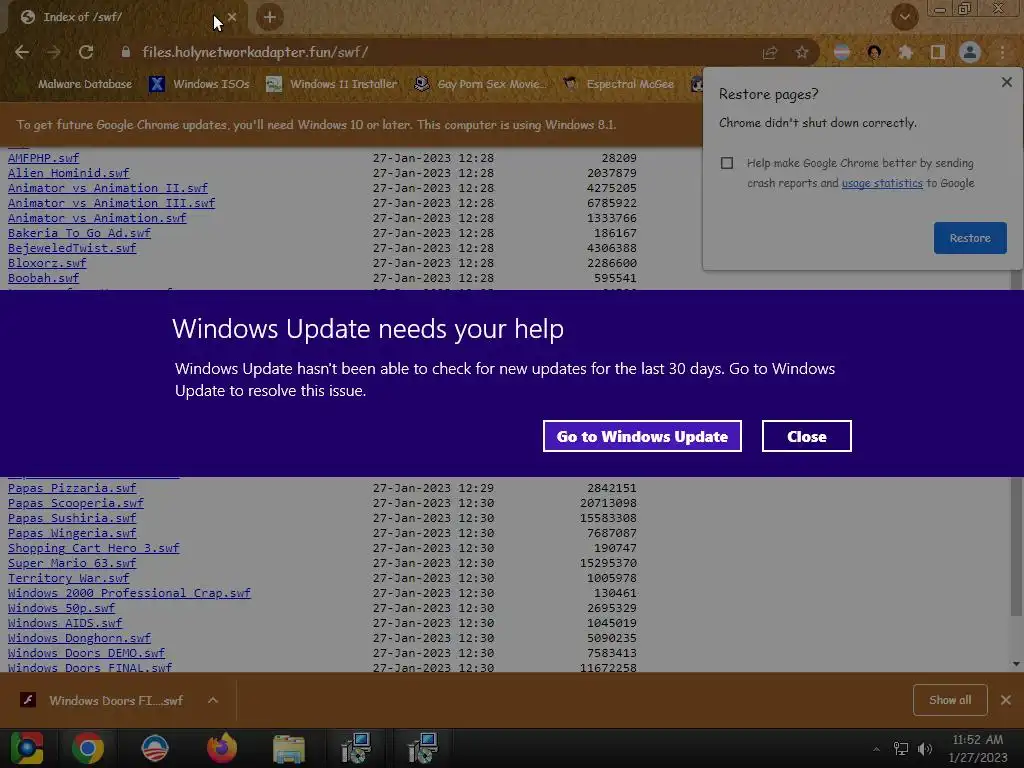The height and width of the screenshot is (768, 1024).
Task: Click Go to Windows Update button
Action: [x=642, y=436]
